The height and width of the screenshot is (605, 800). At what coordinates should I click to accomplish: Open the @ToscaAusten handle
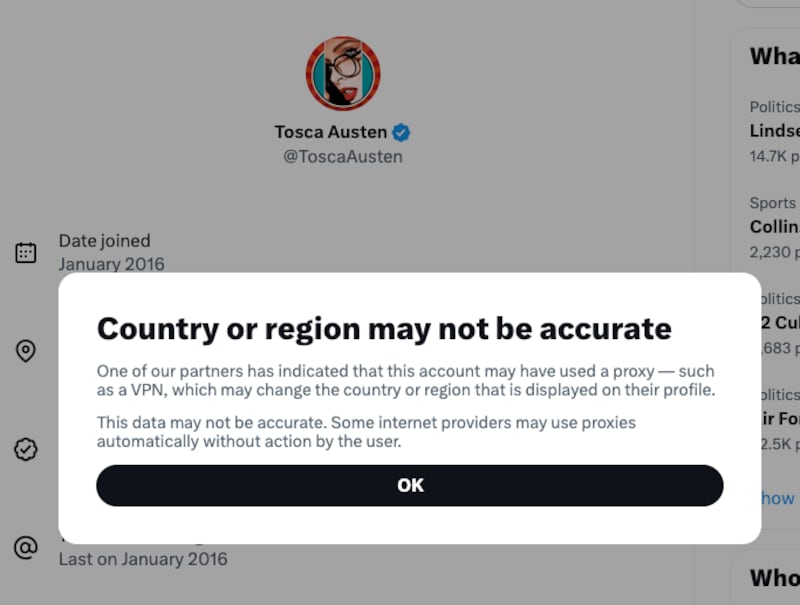pyautogui.click(x=342, y=156)
